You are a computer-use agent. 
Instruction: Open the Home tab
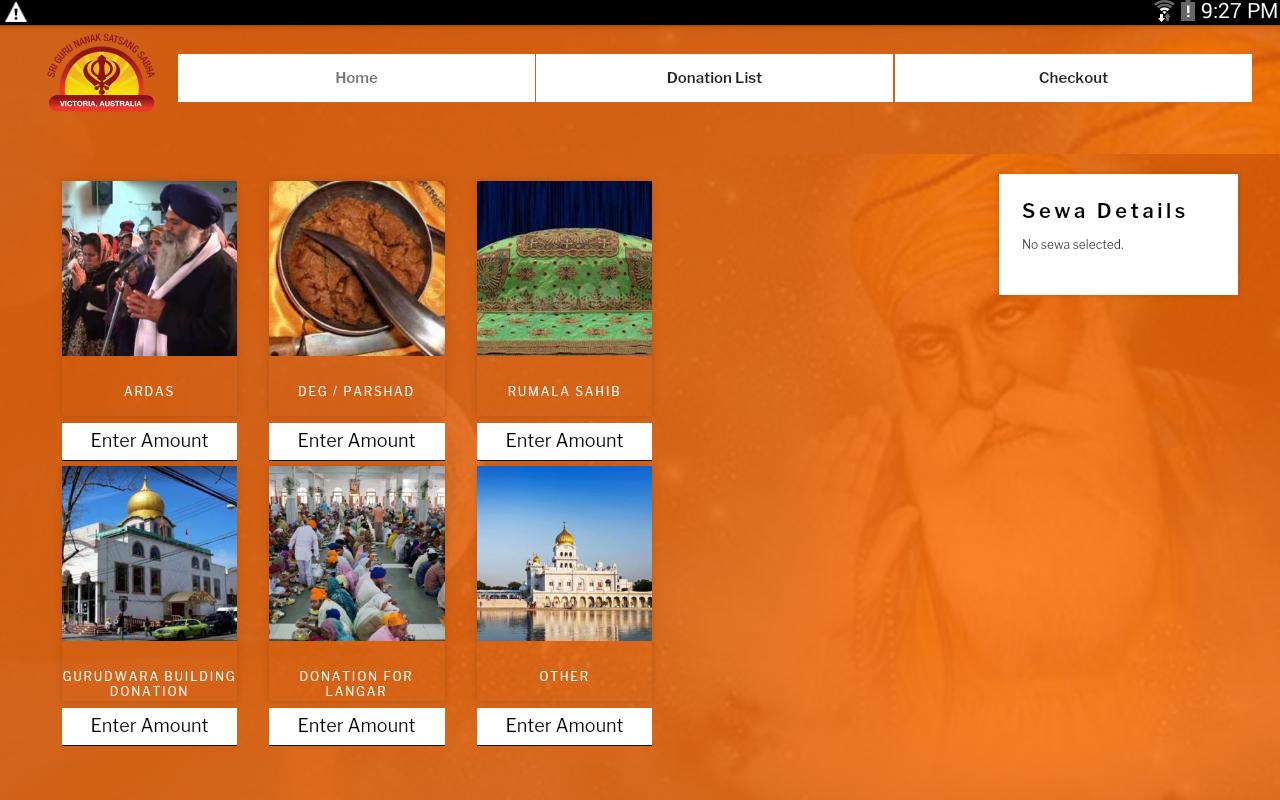coord(356,78)
